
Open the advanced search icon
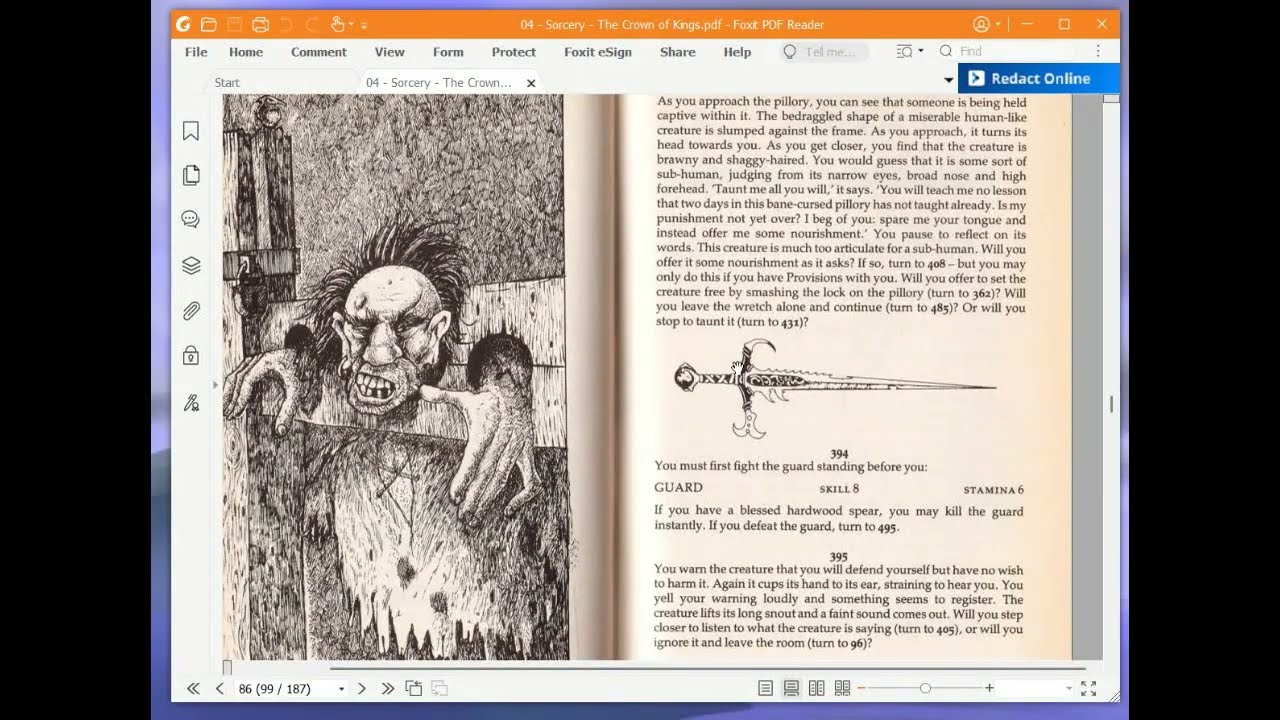pyautogui.click(x=904, y=51)
